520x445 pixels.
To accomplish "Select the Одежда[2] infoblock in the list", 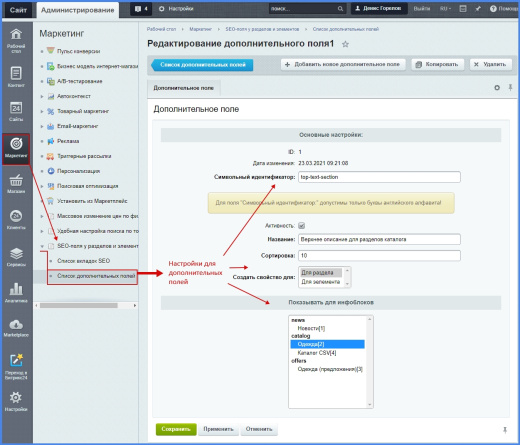I will [x=327, y=344].
